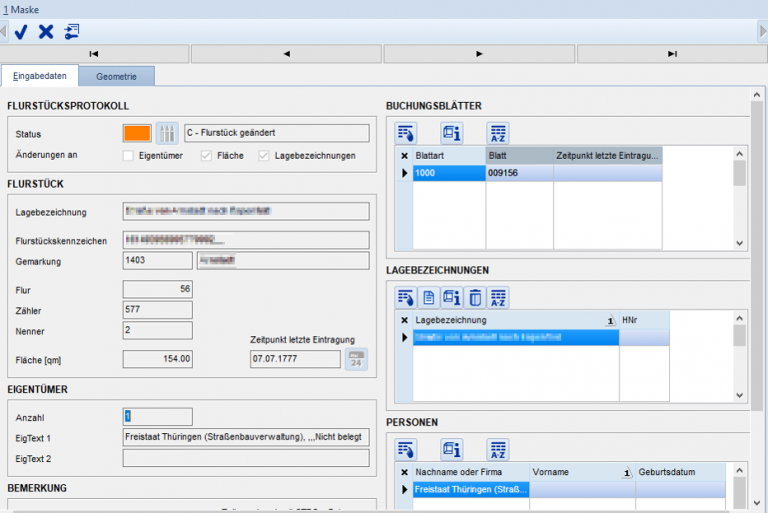Click the Flurstückskennzeichen field
Viewport: 768px width, 513px height.
[246, 240]
